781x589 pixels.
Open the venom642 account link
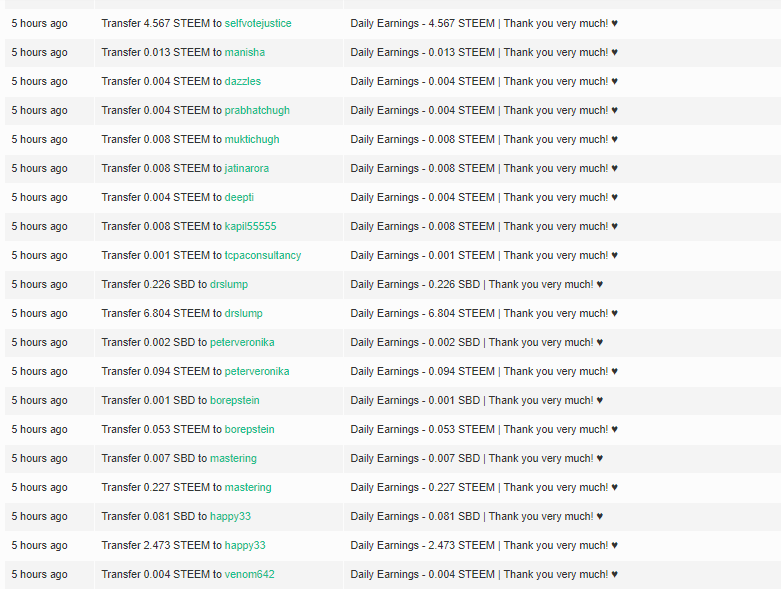tap(250, 574)
